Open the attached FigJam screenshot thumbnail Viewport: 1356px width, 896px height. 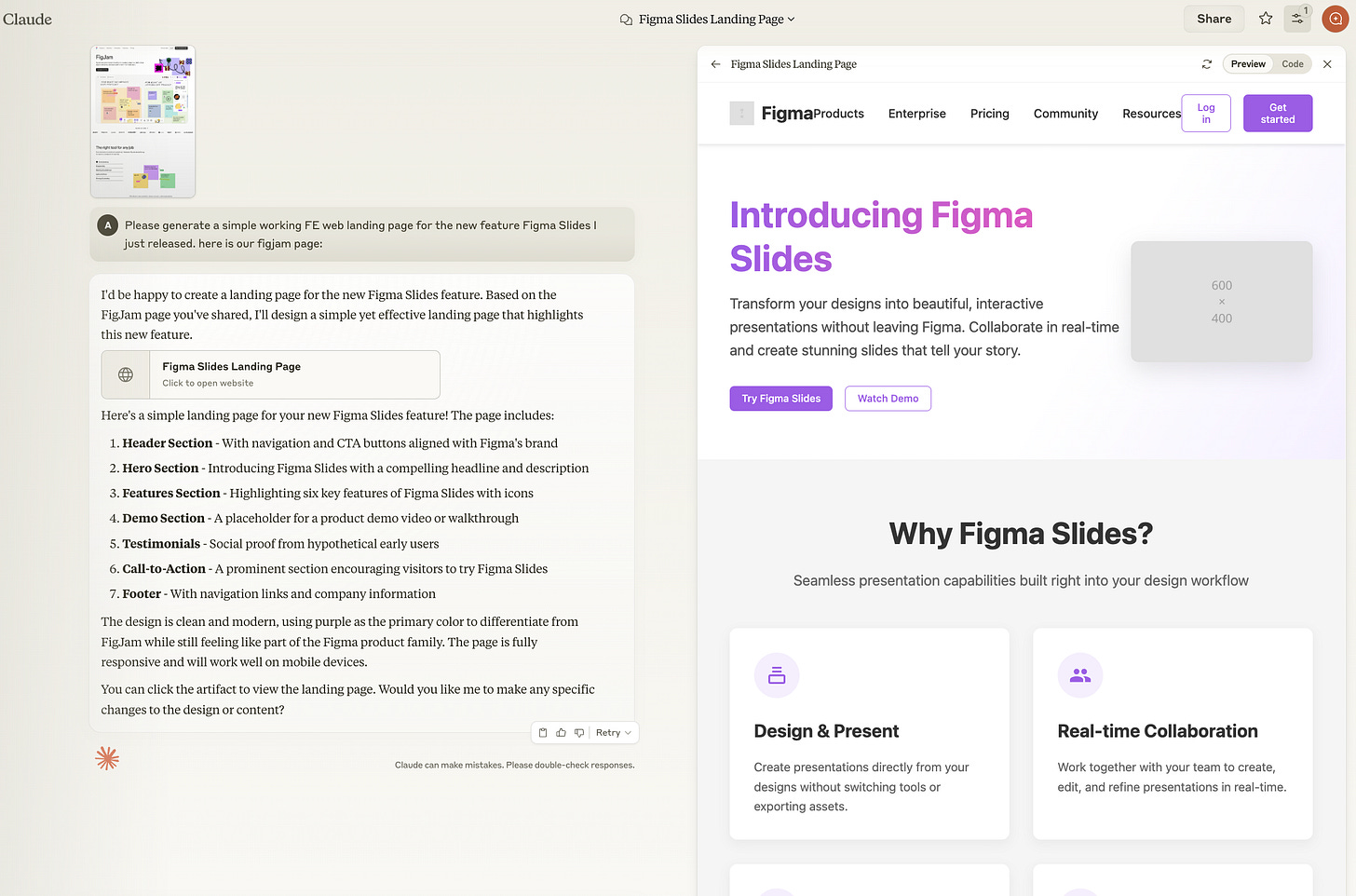point(142,121)
